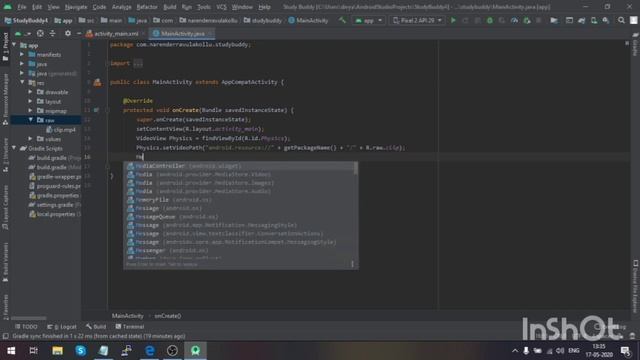This screenshot has height=360, width=640.
Task: Expand the manifests folder
Action: [22, 54]
